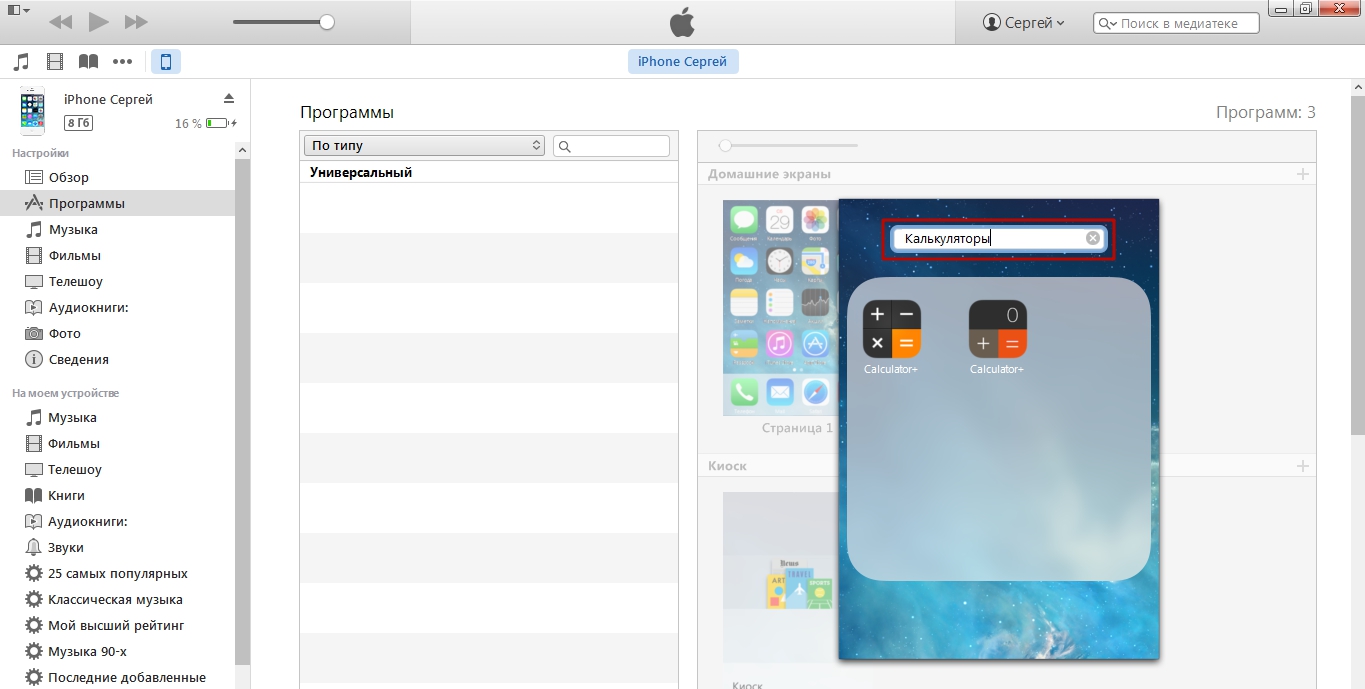Viewport: 1365px width, 689px height.
Task: Click the Калькуляторы folder name field
Action: [998, 238]
